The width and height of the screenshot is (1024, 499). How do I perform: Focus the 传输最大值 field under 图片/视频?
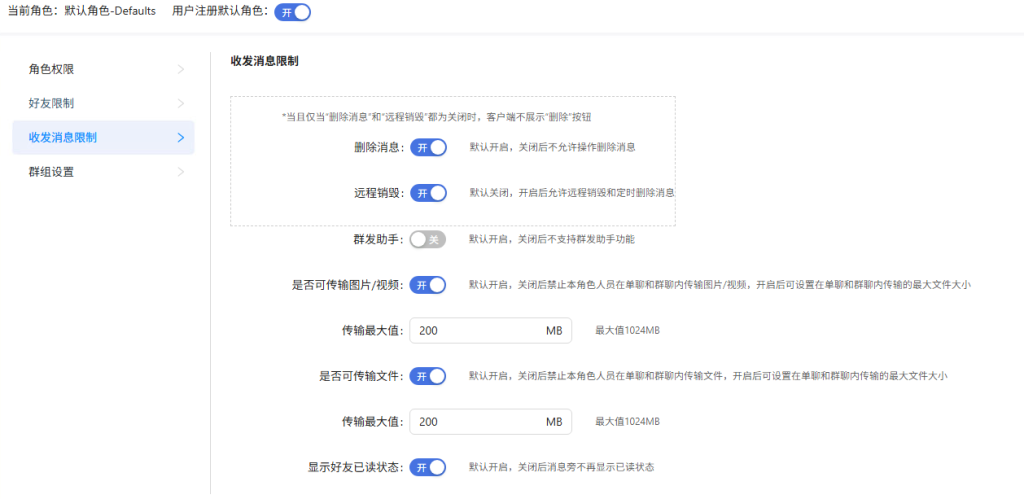(490, 330)
